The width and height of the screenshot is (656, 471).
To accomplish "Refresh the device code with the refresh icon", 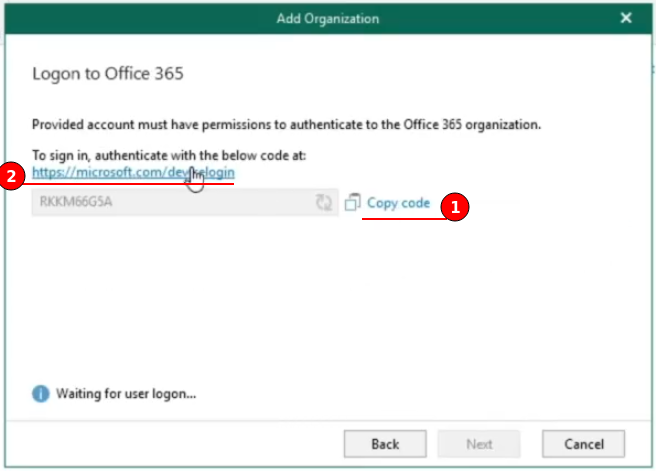I will pos(323,202).
